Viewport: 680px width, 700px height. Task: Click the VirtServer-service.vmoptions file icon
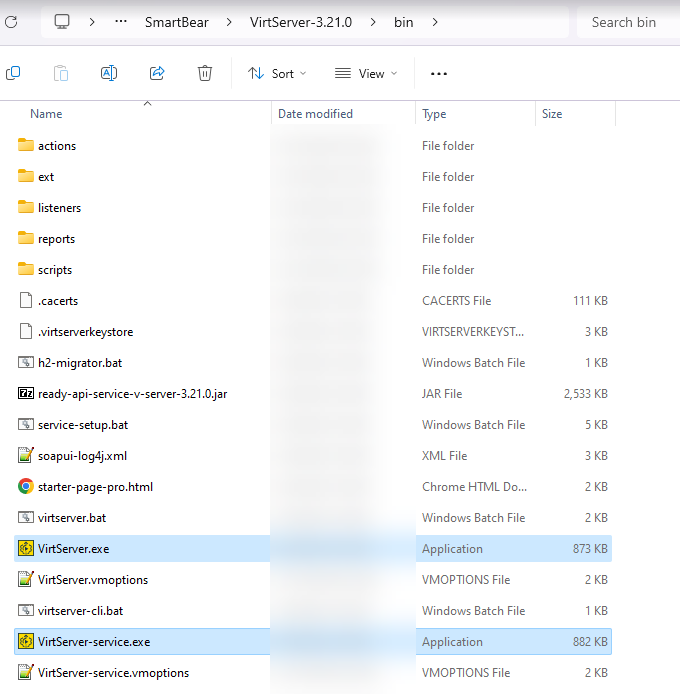(x=25, y=672)
